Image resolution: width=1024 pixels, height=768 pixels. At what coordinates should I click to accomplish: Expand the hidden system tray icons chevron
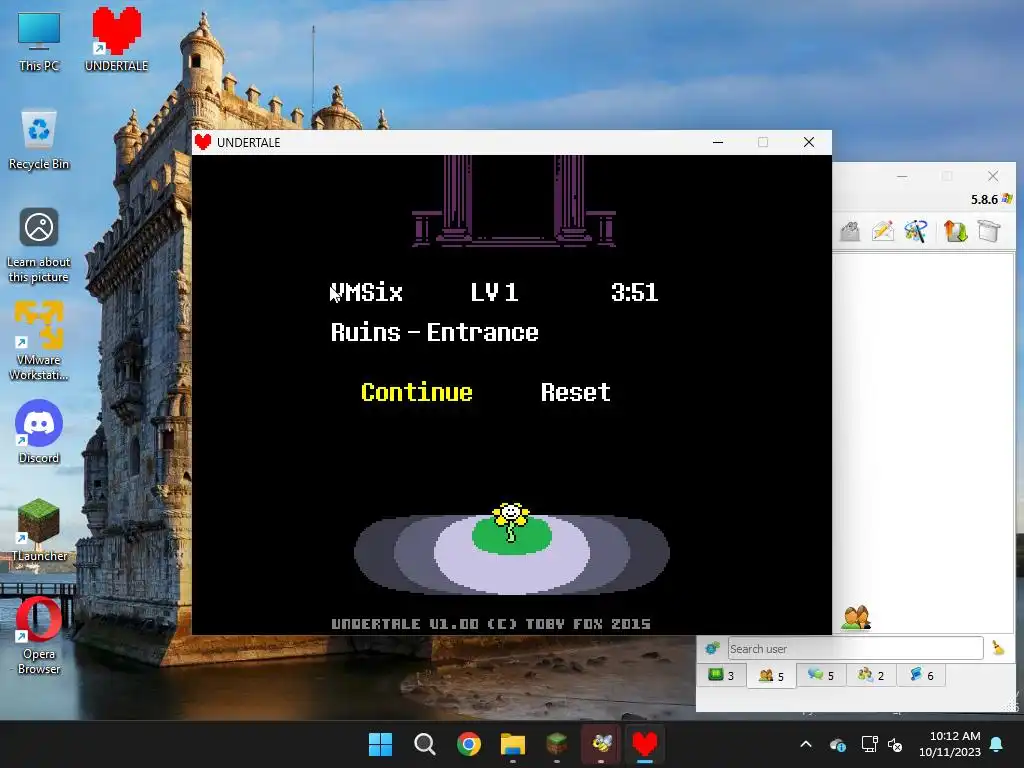click(x=806, y=744)
